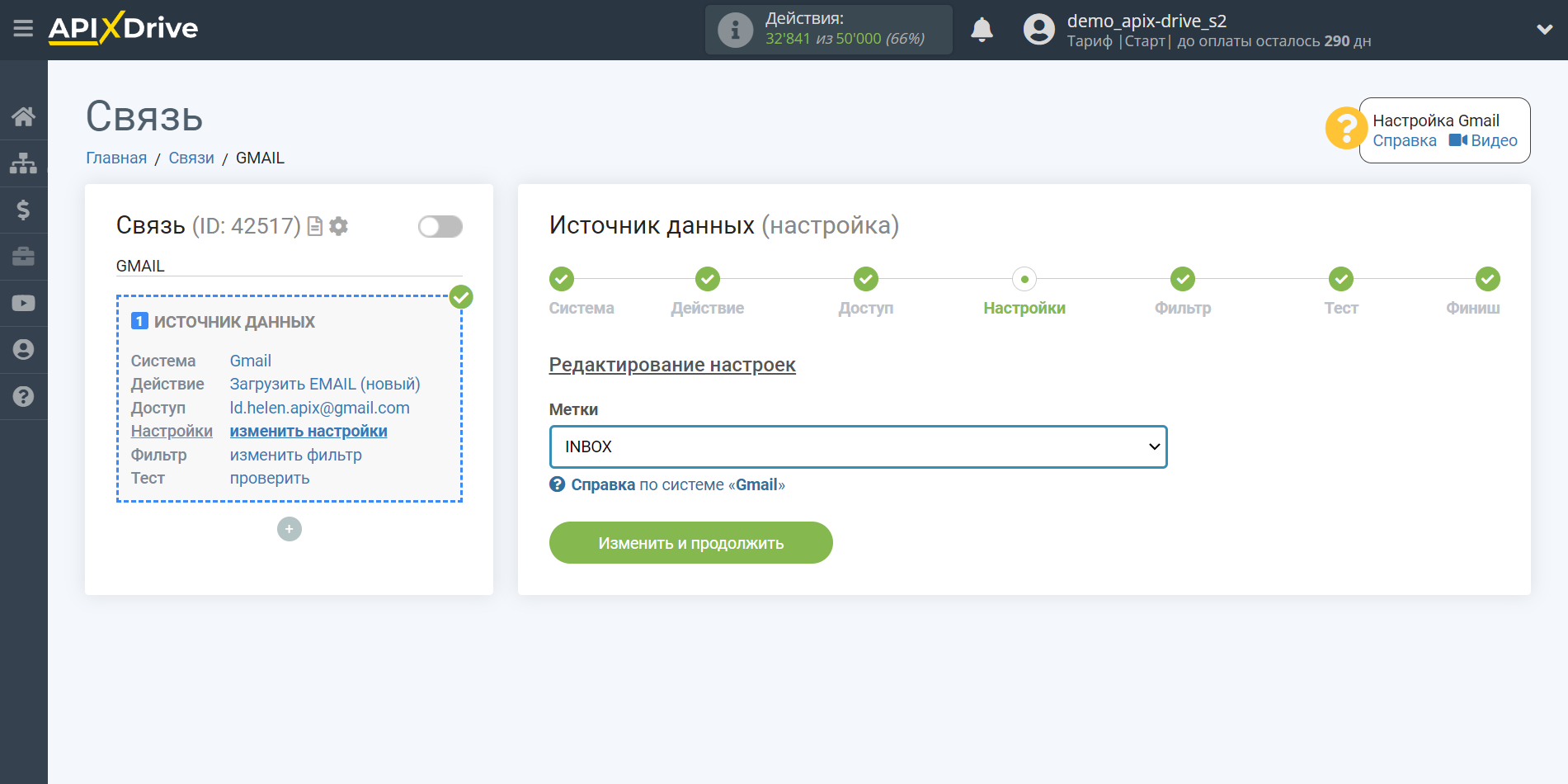
Task: Click the user avatar icon
Action: point(1039,30)
